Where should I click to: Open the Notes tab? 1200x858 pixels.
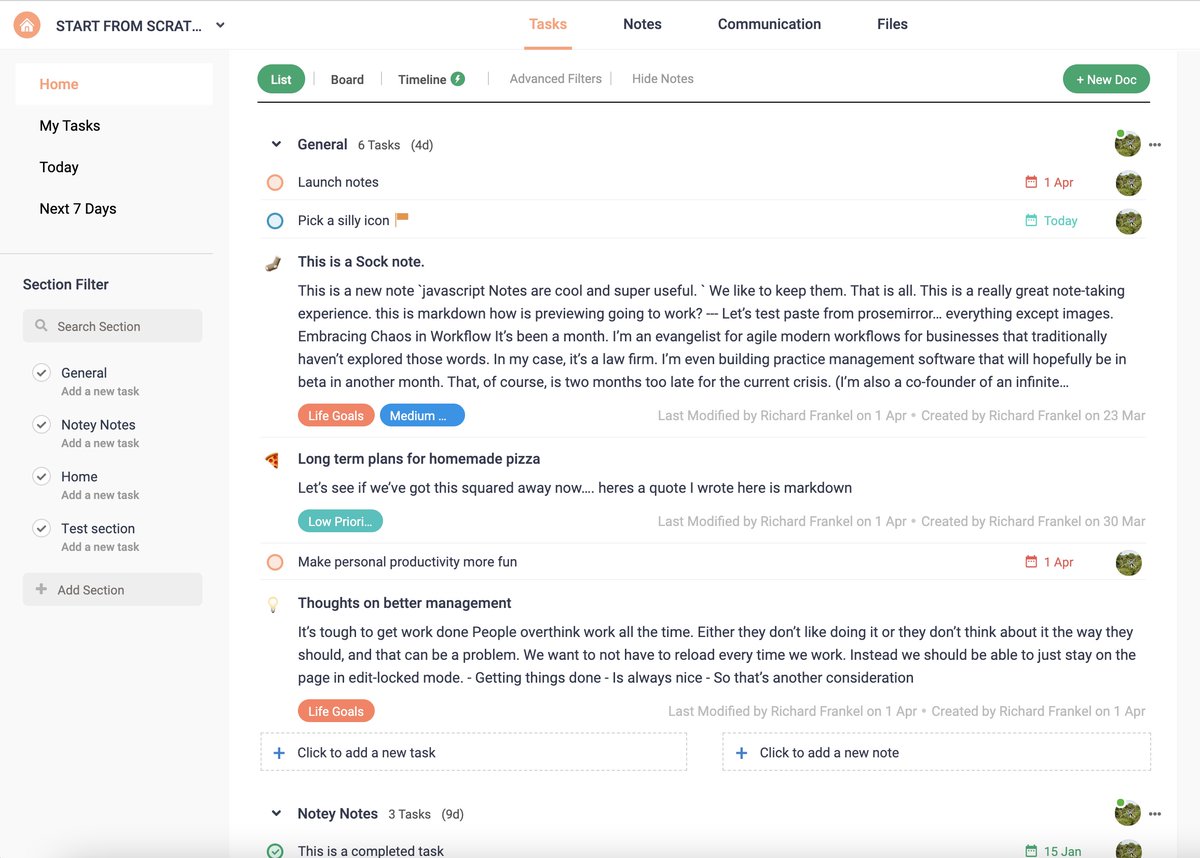641,23
